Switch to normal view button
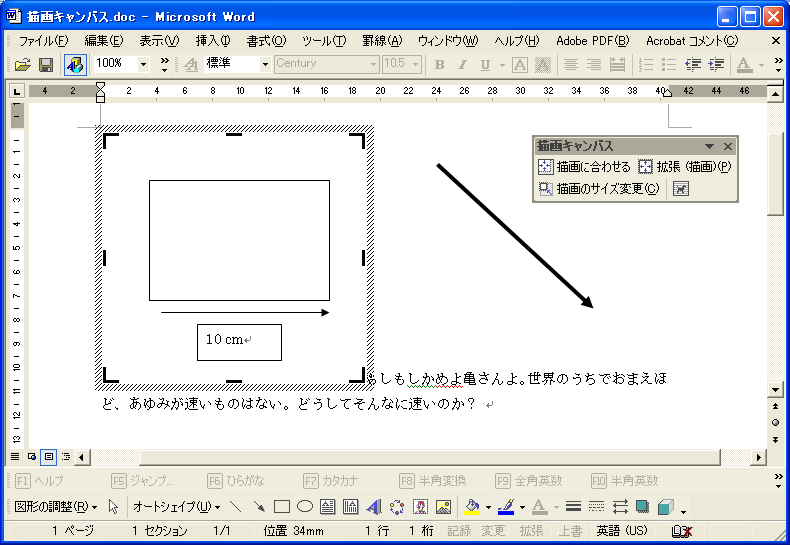The height and width of the screenshot is (545, 790). (15, 457)
